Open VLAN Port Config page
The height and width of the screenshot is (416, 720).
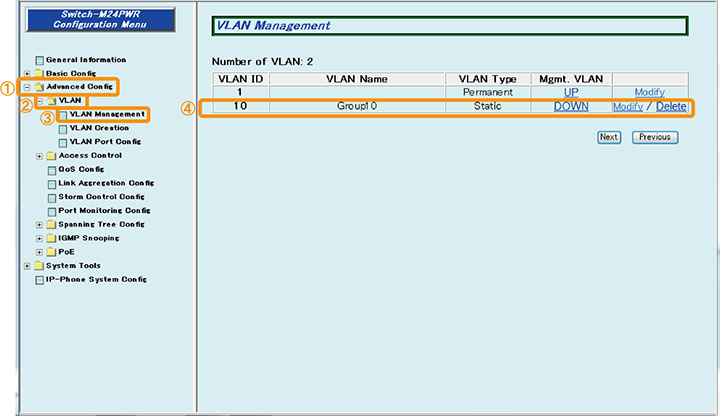point(105,142)
